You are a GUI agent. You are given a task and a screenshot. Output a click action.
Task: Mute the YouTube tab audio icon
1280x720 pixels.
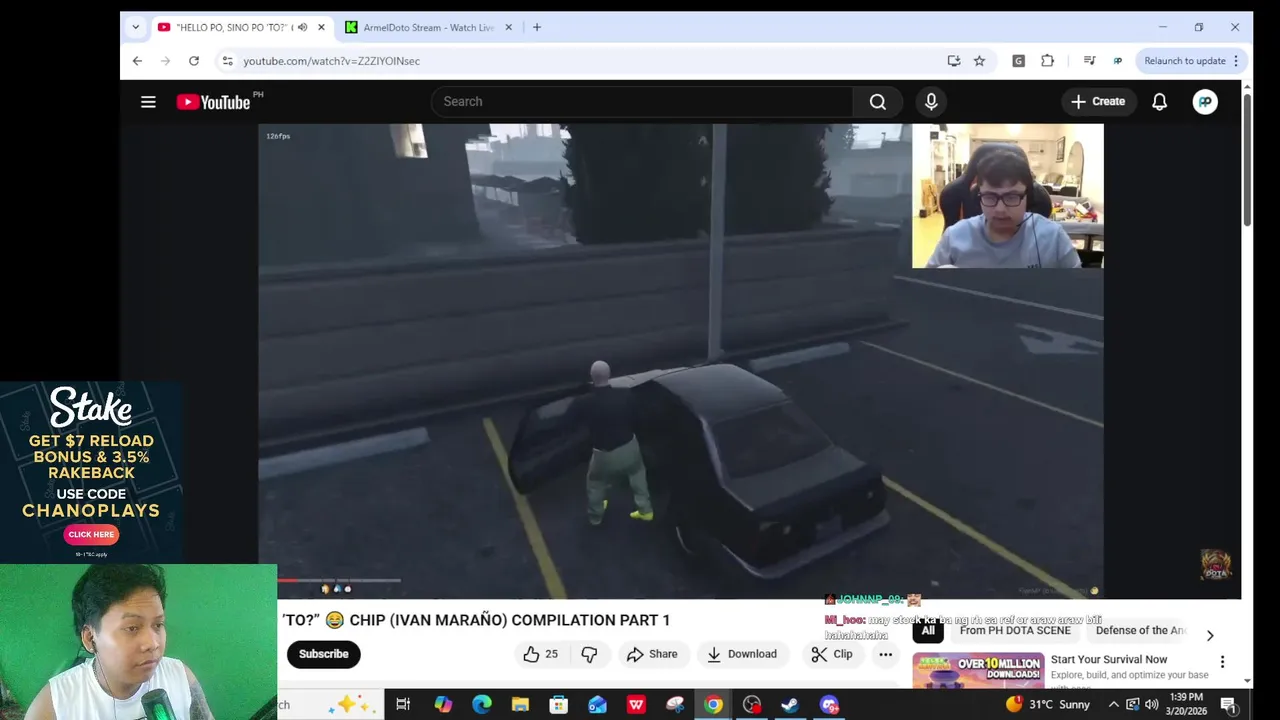[302, 27]
